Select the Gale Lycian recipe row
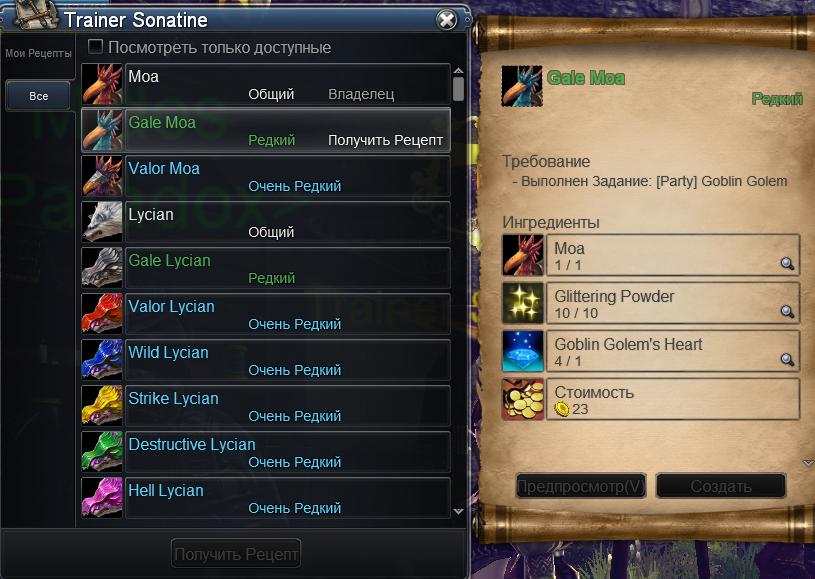Image resolution: width=815 pixels, height=579 pixels. (266, 268)
